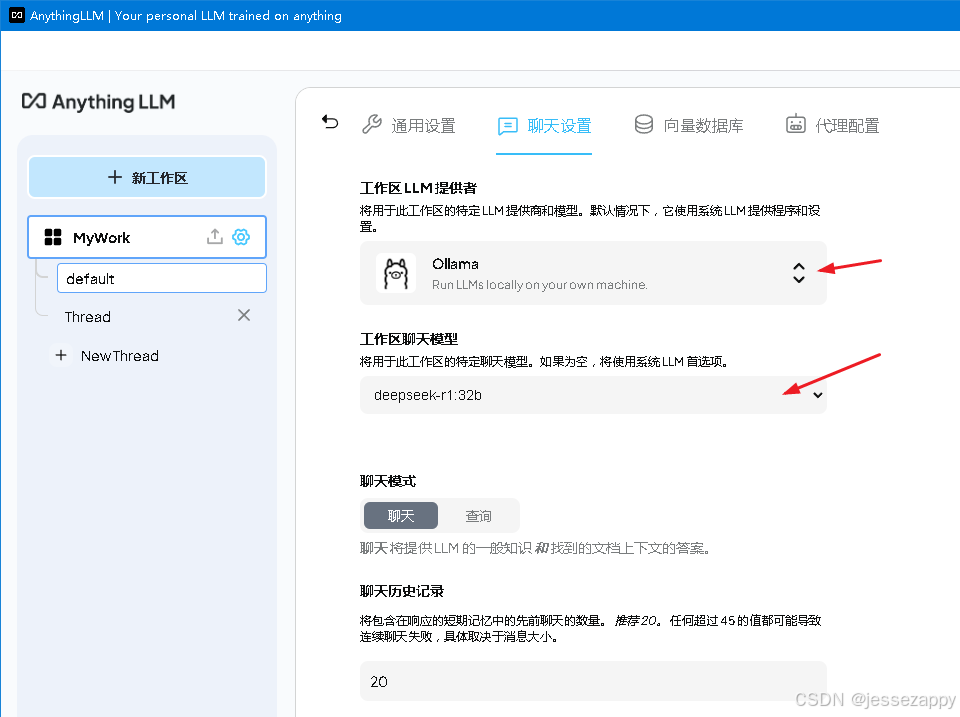Open the thread named Thread
The width and height of the screenshot is (960, 717).
click(88, 317)
